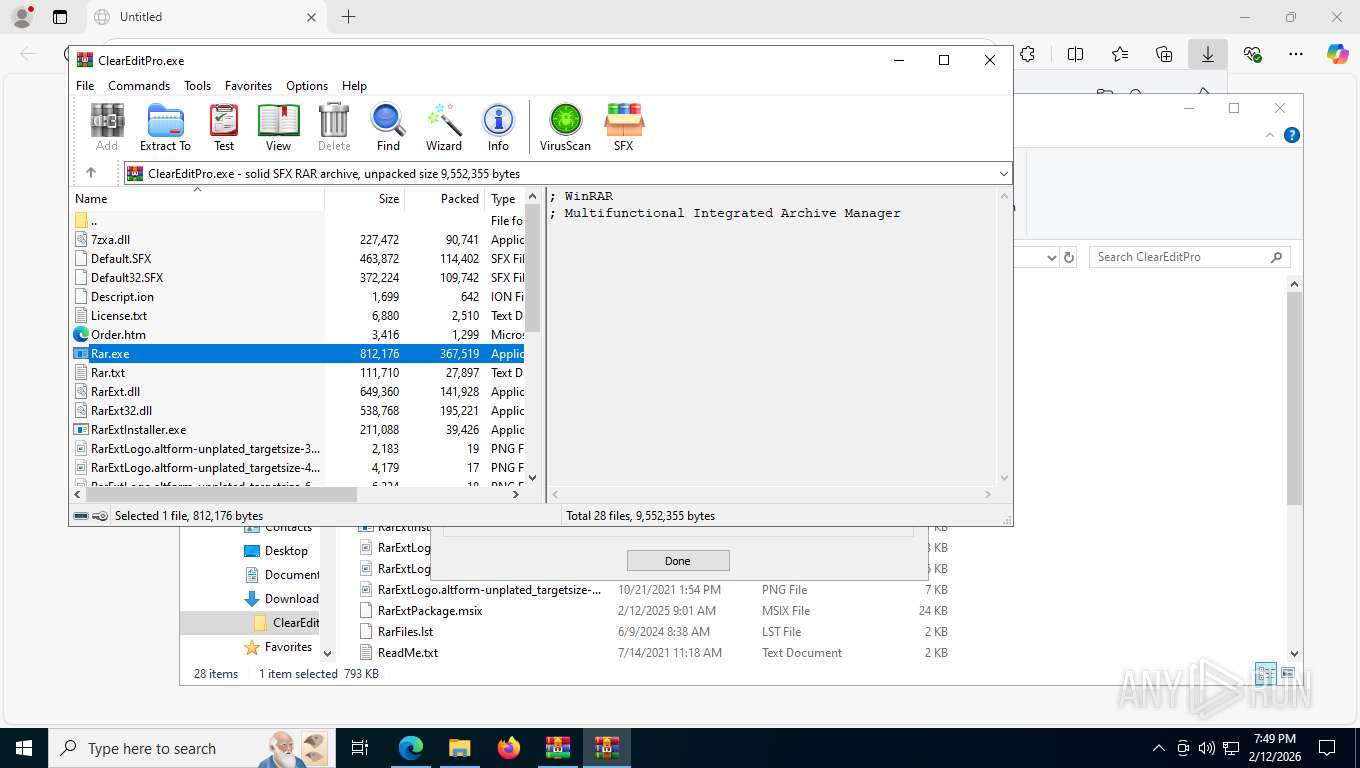Open browser Settings and more menu
This screenshot has height=768, width=1360.
coord(1296,55)
